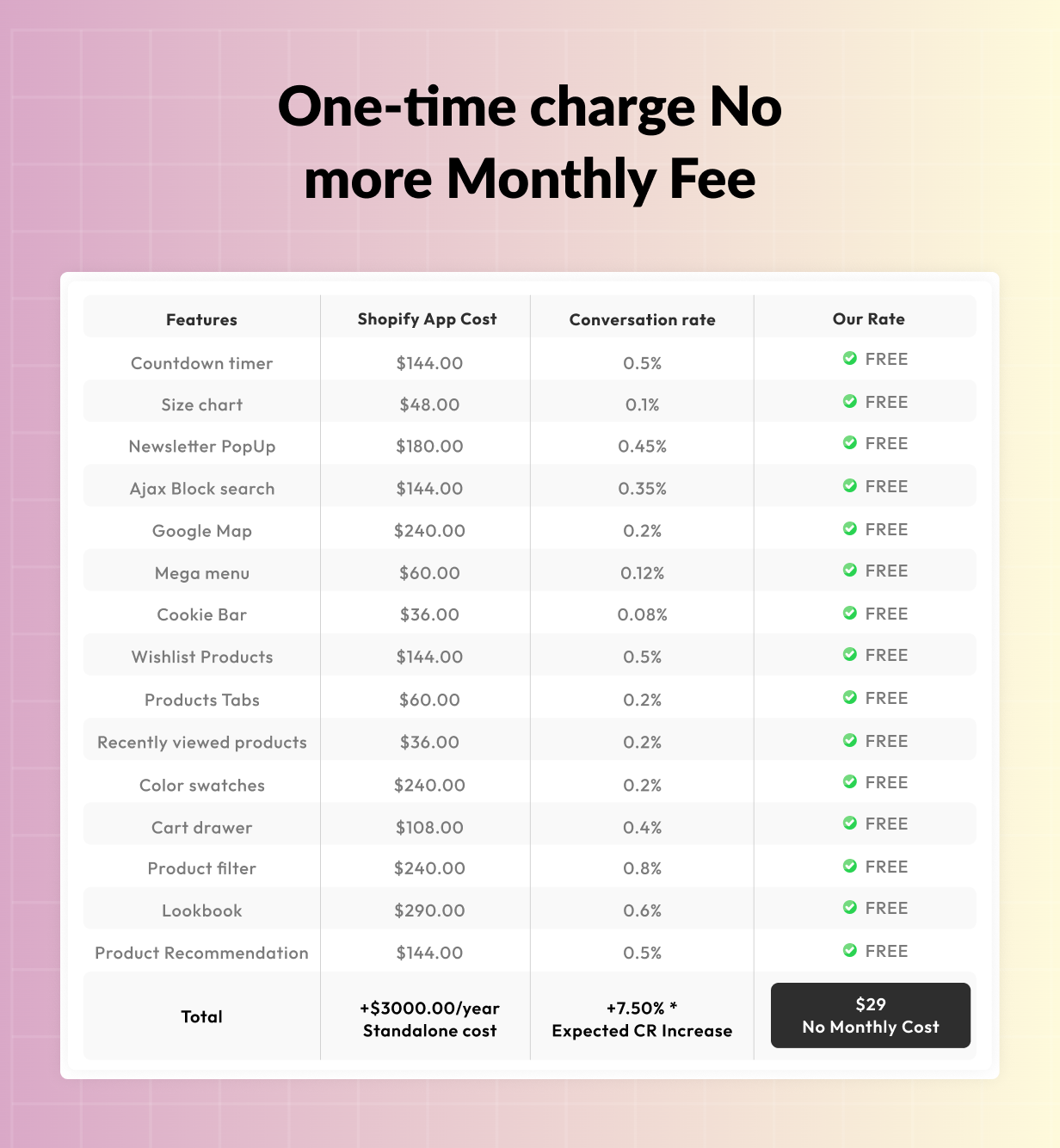Select the $290.00 Lookbook cost cell
The width and height of the screenshot is (1060, 1148).
pyautogui.click(x=429, y=910)
